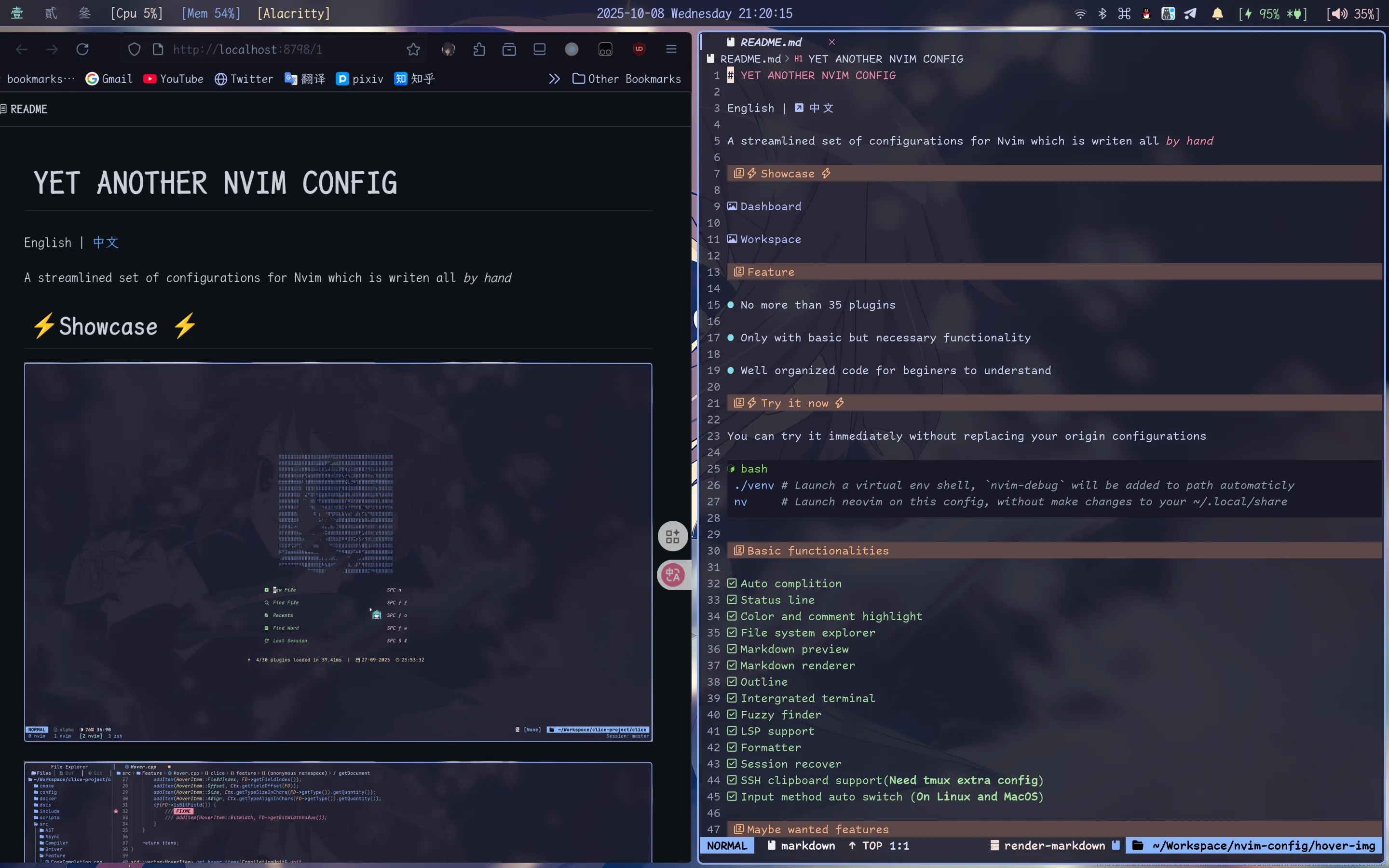
Task: Expand hidden bookmarks with chevron arrows
Action: coord(554,79)
